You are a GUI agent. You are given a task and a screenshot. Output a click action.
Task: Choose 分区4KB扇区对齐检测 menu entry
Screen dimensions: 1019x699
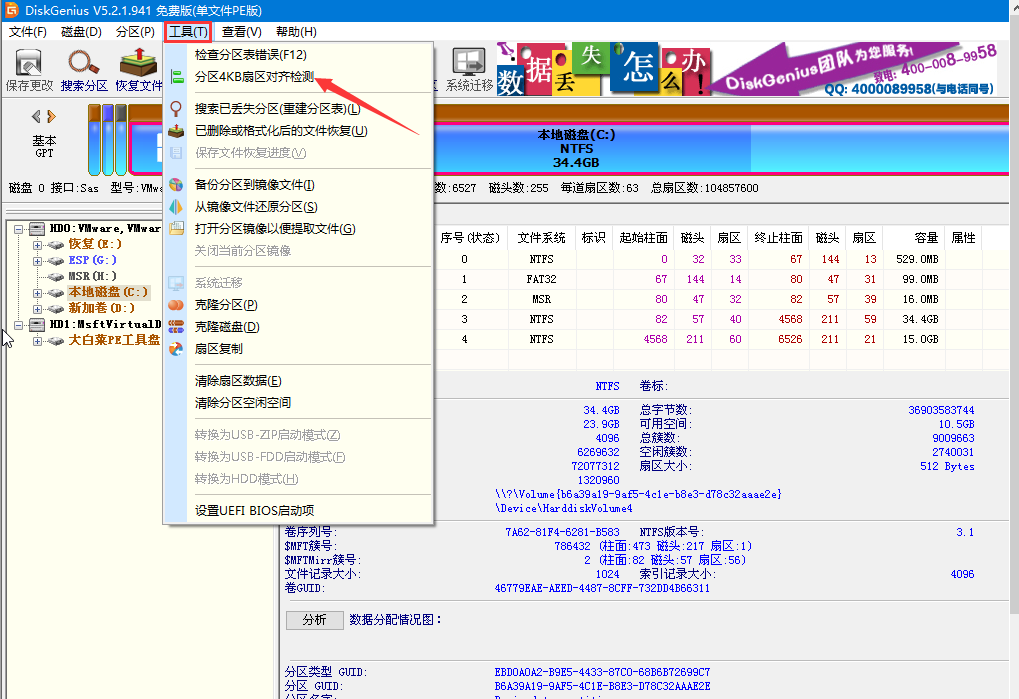pyautogui.click(x=298, y=77)
